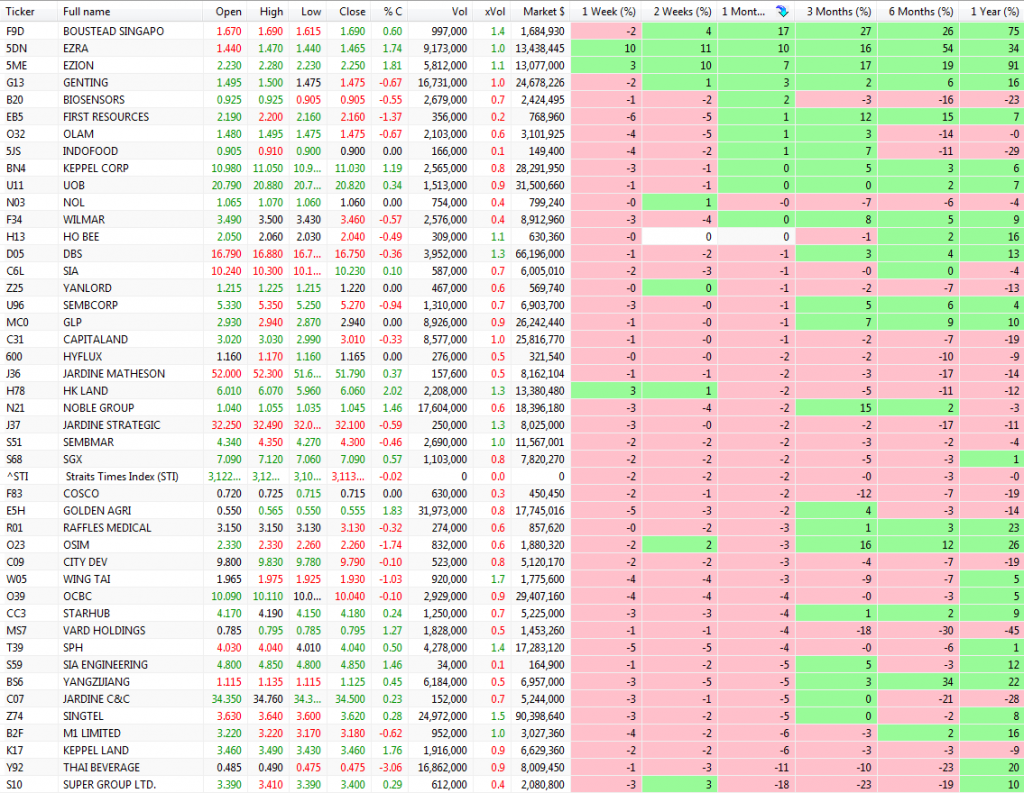Sort by the Close column header
The height and width of the screenshot is (793, 1024).
(351, 11)
